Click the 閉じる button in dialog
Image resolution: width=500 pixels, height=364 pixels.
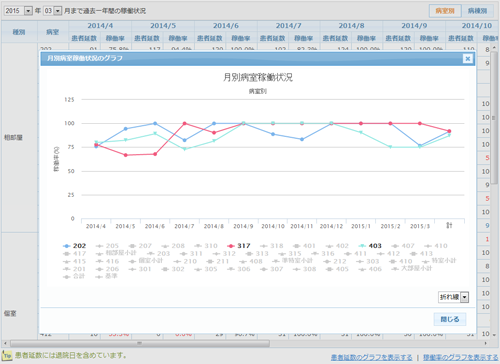(450, 319)
